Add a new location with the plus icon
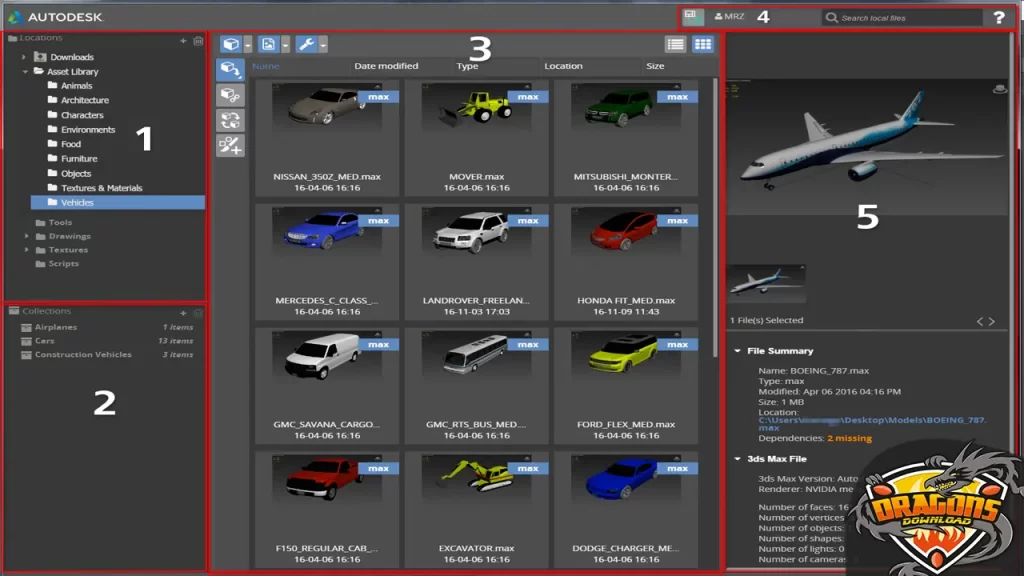 (x=183, y=40)
